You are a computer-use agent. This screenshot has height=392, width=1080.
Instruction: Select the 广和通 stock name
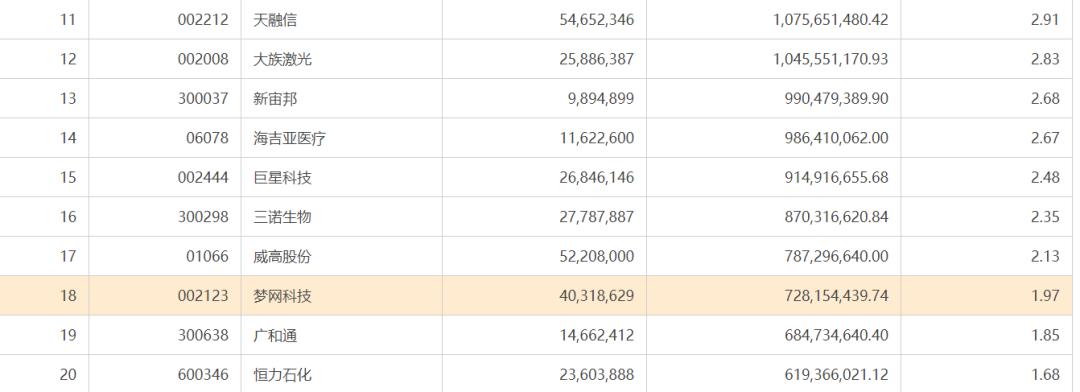[x=275, y=336]
